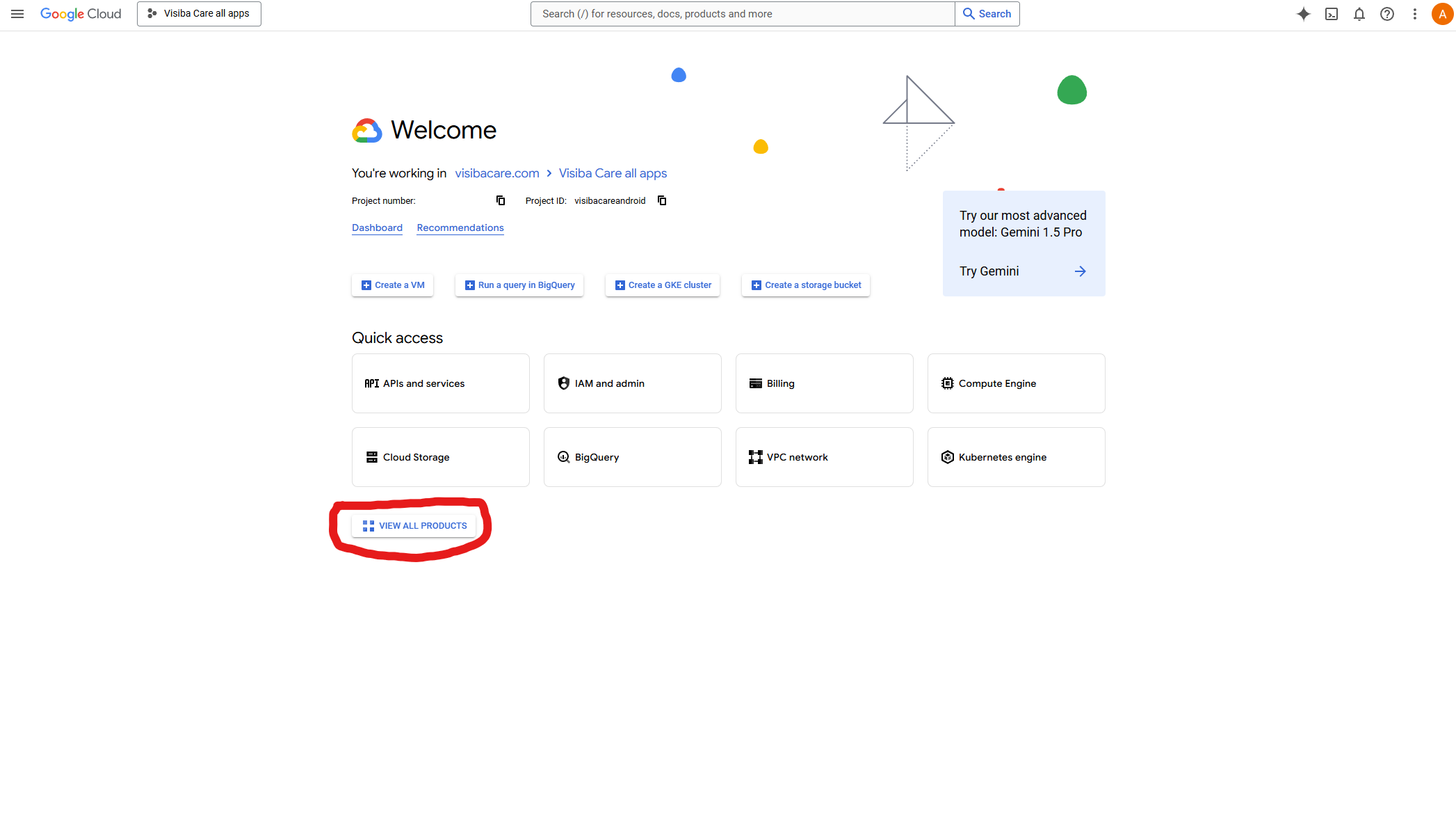Click Create a VM button
The image size is (1456, 814).
pyautogui.click(x=392, y=285)
